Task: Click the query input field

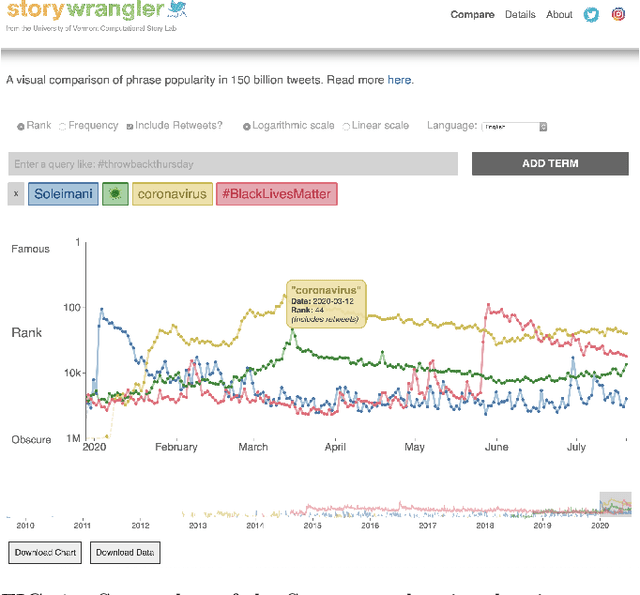Action: [232, 164]
